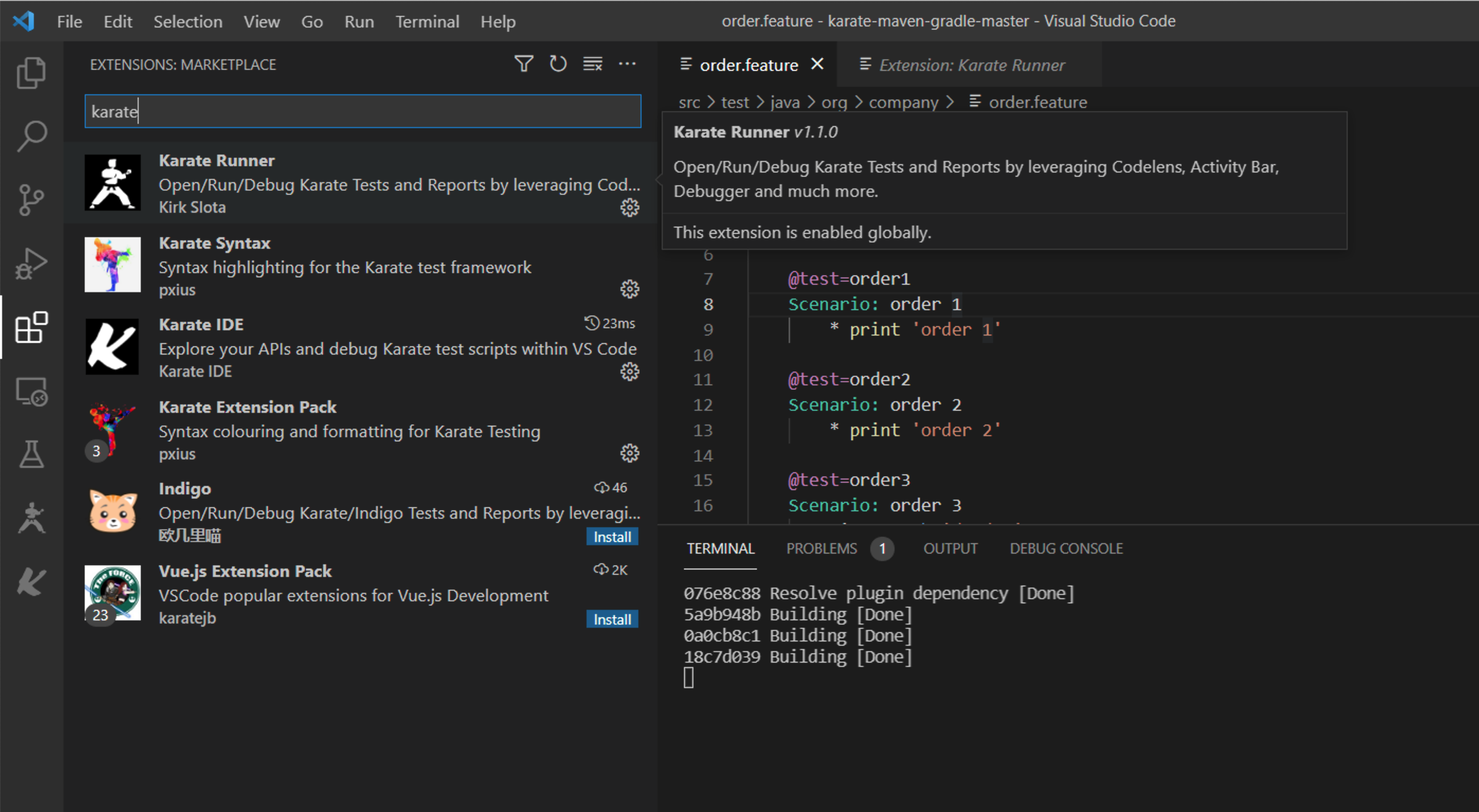Open the Explorer view
This screenshot has width=1479, height=812.
pyautogui.click(x=32, y=72)
